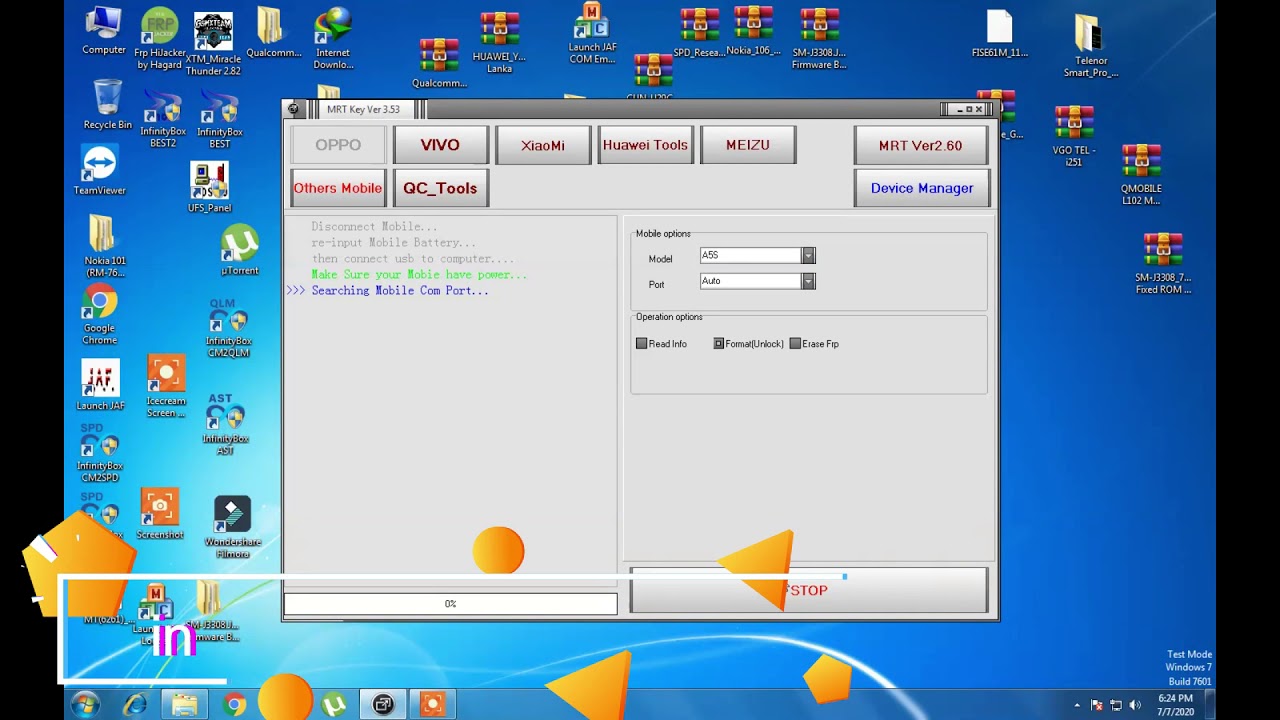Open the Frp HiJacker by Hagard shortcut
Viewport: 1280px width, 720px height.
pos(160,38)
